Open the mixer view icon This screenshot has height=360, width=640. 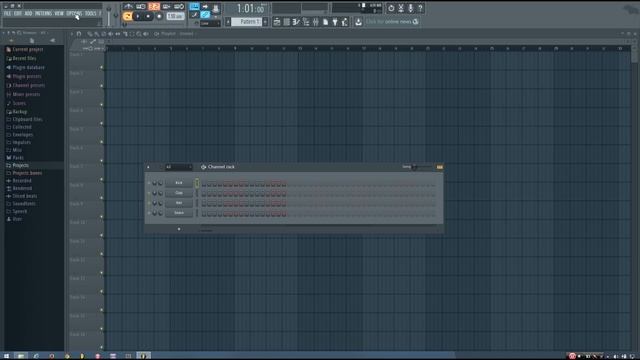pyautogui.click(x=316, y=22)
